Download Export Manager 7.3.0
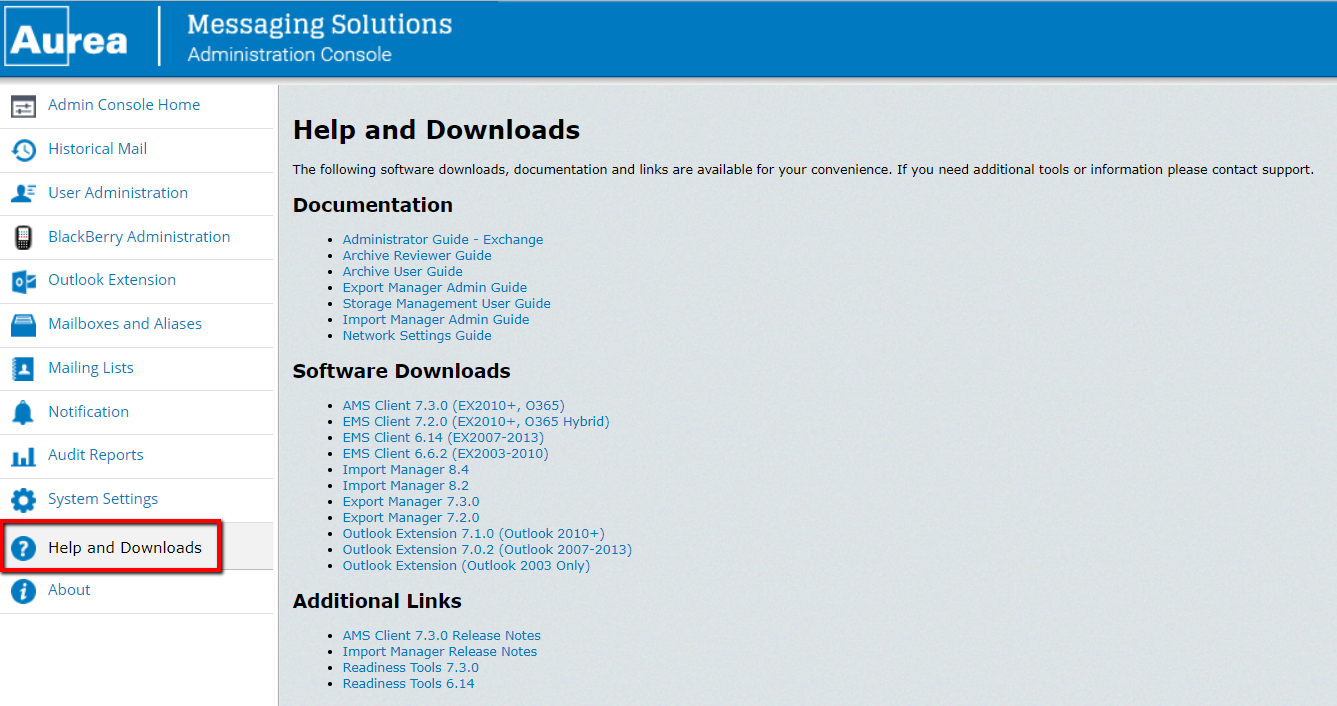 tap(411, 502)
